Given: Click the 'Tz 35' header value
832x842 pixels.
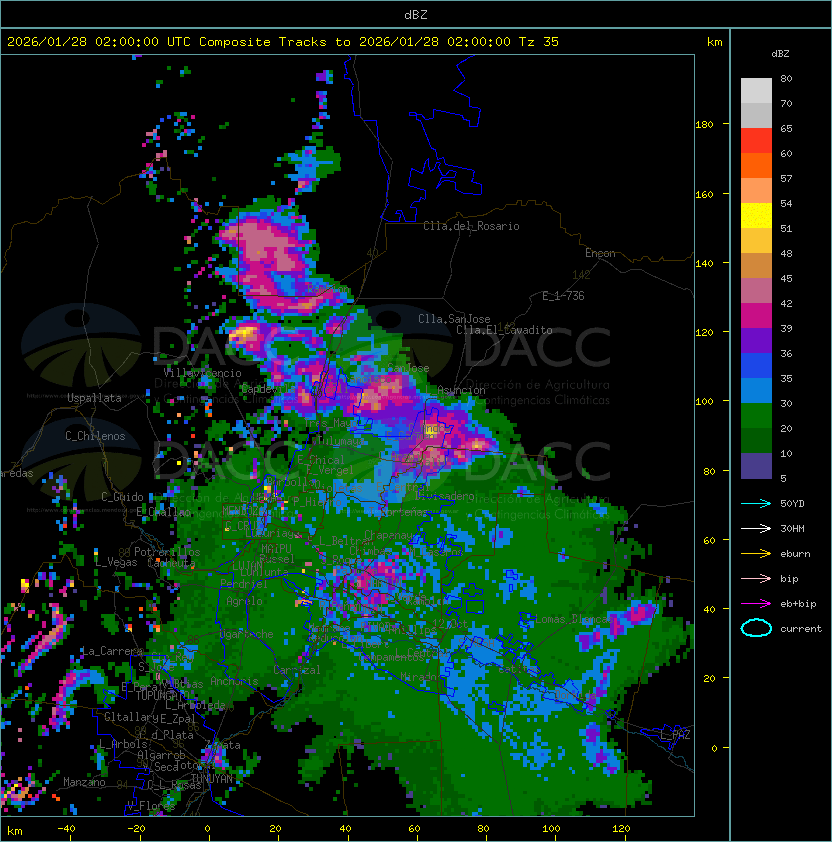Looking at the screenshot, I should coord(539,42).
